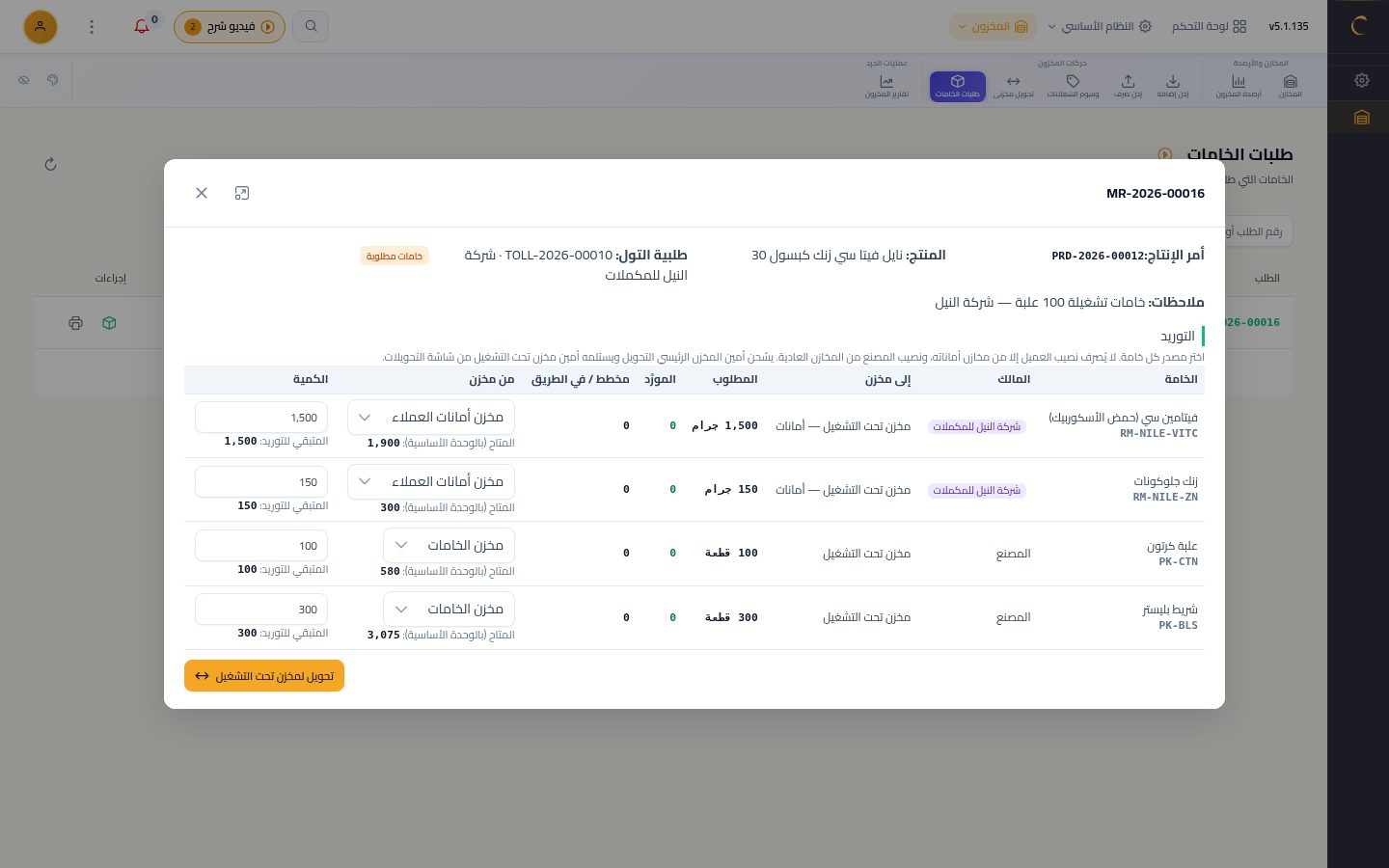Refresh the requests list

tap(50, 164)
